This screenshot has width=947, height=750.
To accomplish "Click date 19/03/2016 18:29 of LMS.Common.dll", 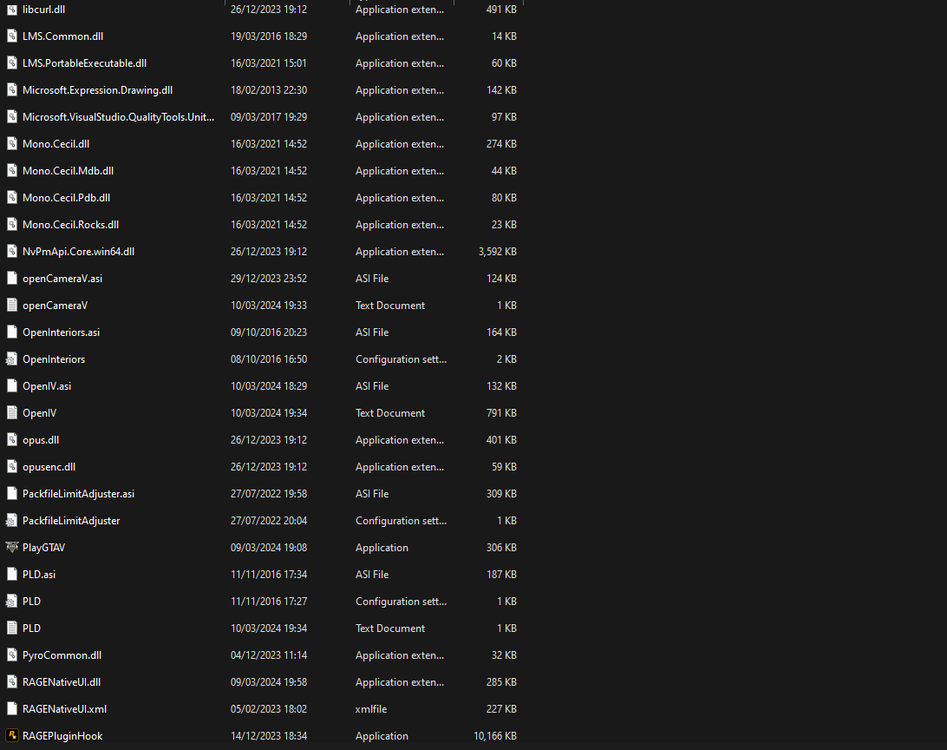I will [x=269, y=36].
